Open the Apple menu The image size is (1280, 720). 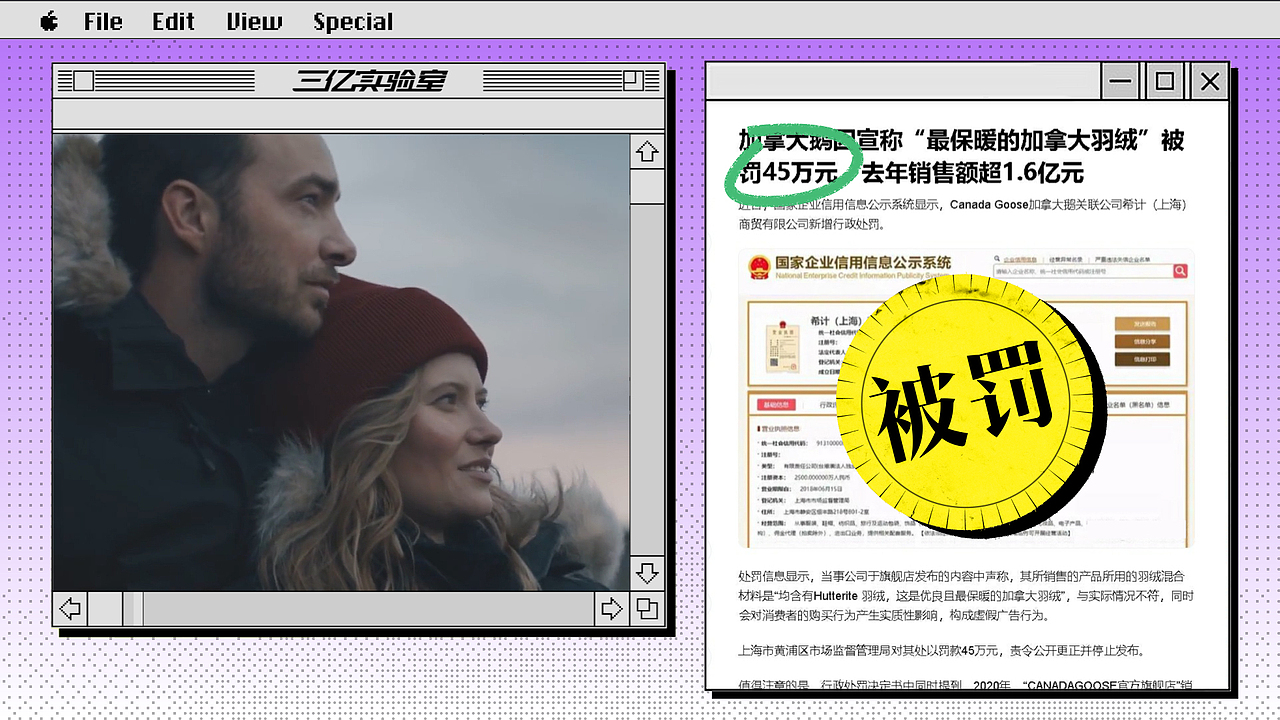pos(49,21)
